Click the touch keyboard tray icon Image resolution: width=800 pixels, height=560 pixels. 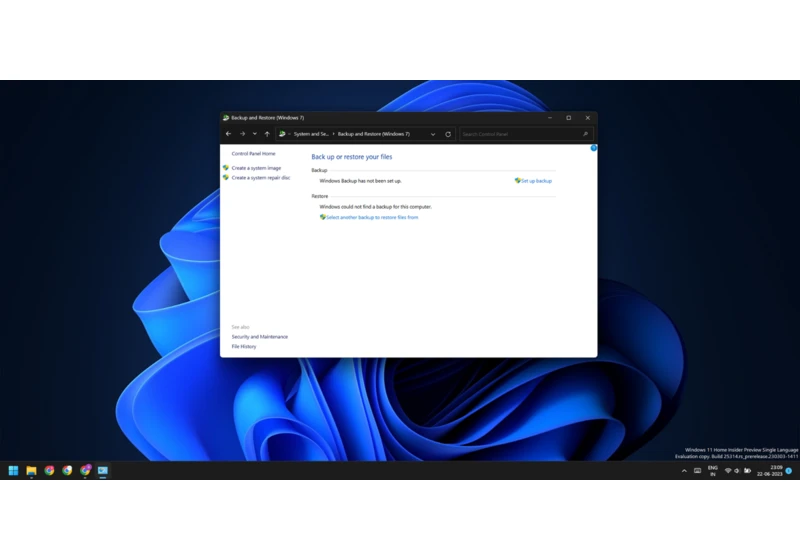point(697,471)
